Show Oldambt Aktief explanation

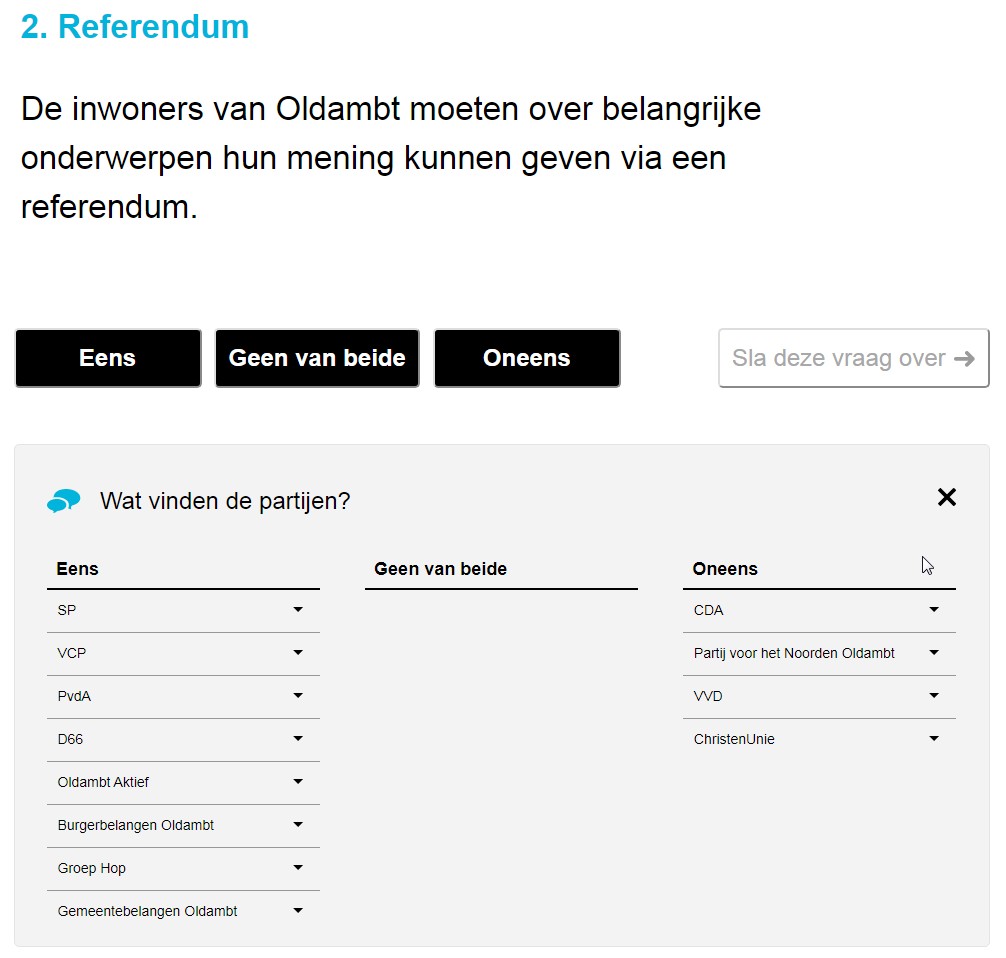pyautogui.click(x=183, y=782)
